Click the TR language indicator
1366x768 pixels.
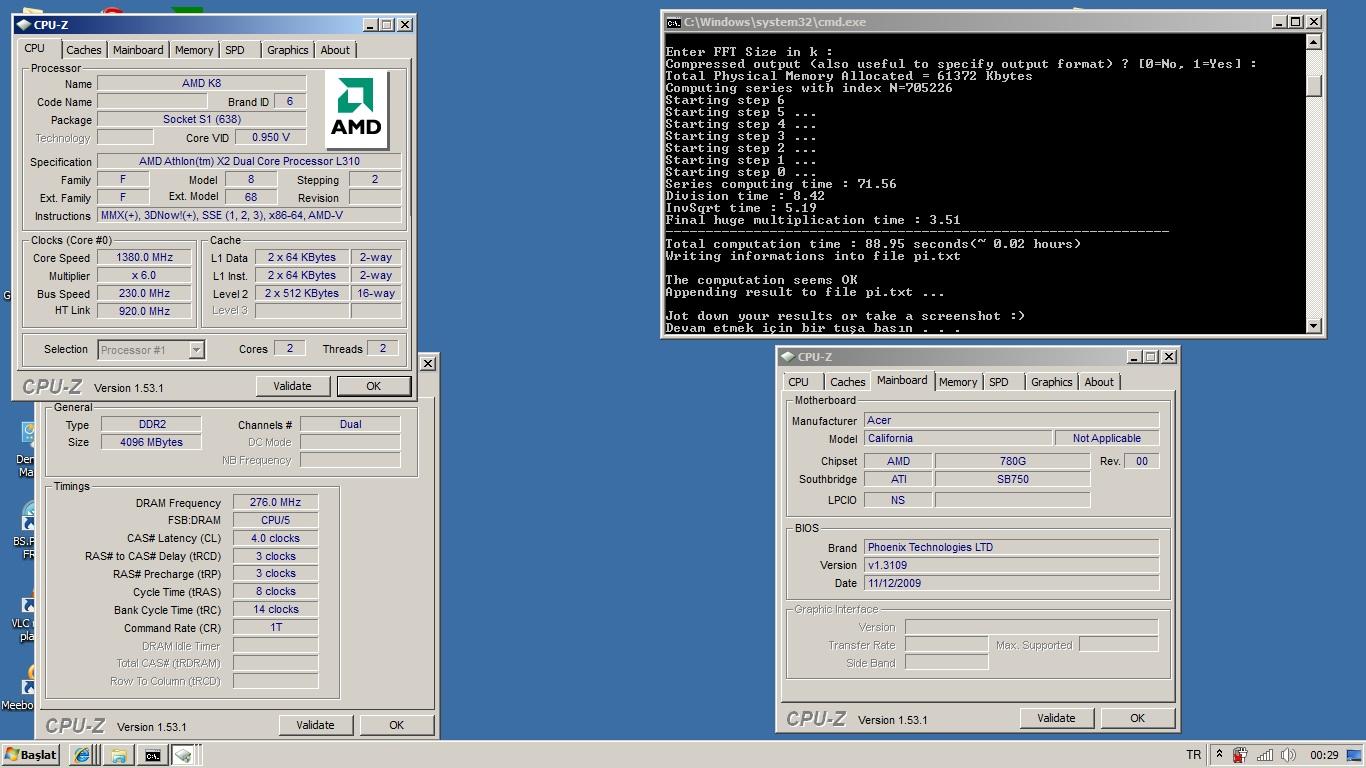[1193, 755]
